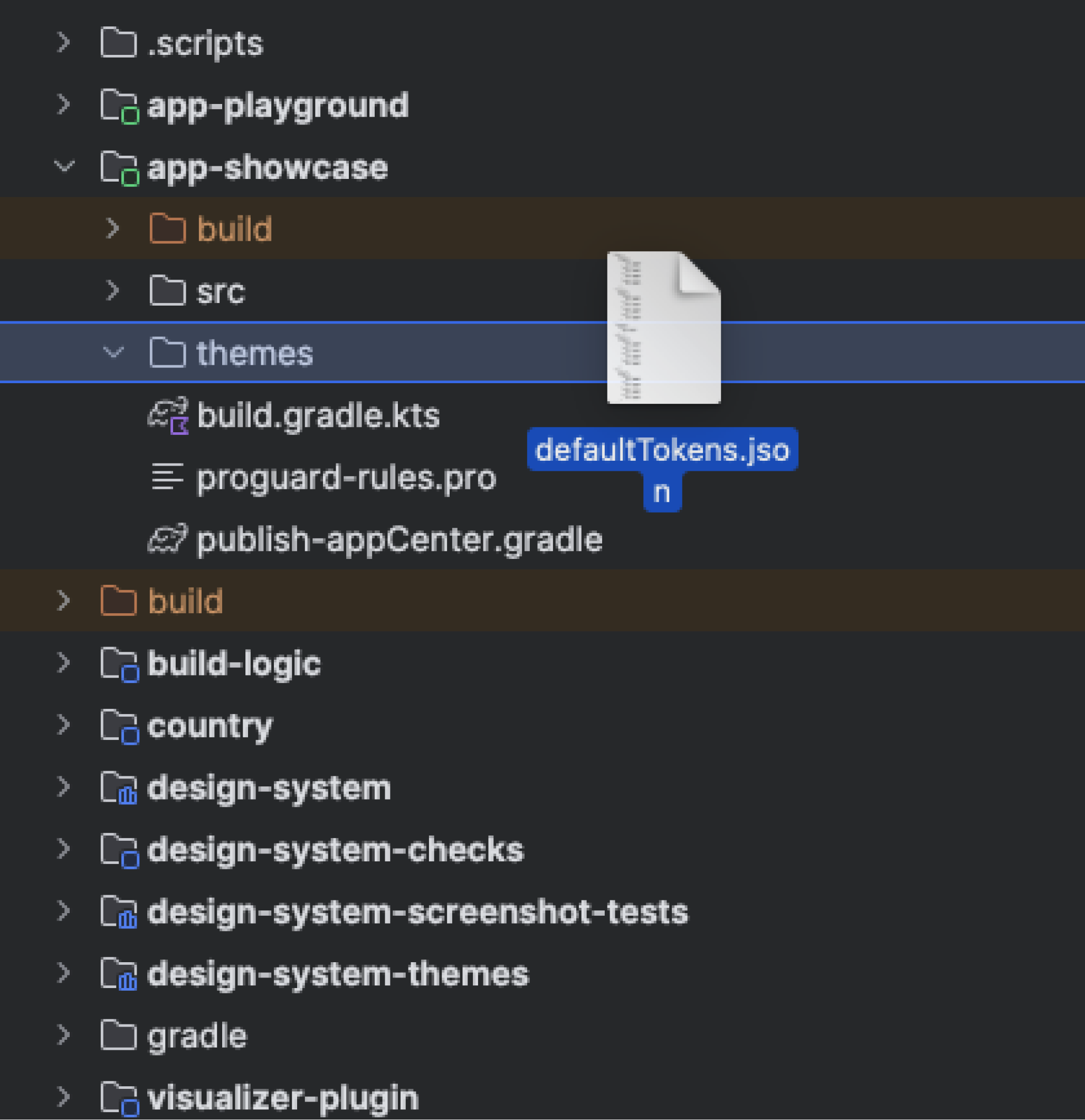Click the defaultTokens.json drag label
1085x1120 pixels.
[x=662, y=451]
